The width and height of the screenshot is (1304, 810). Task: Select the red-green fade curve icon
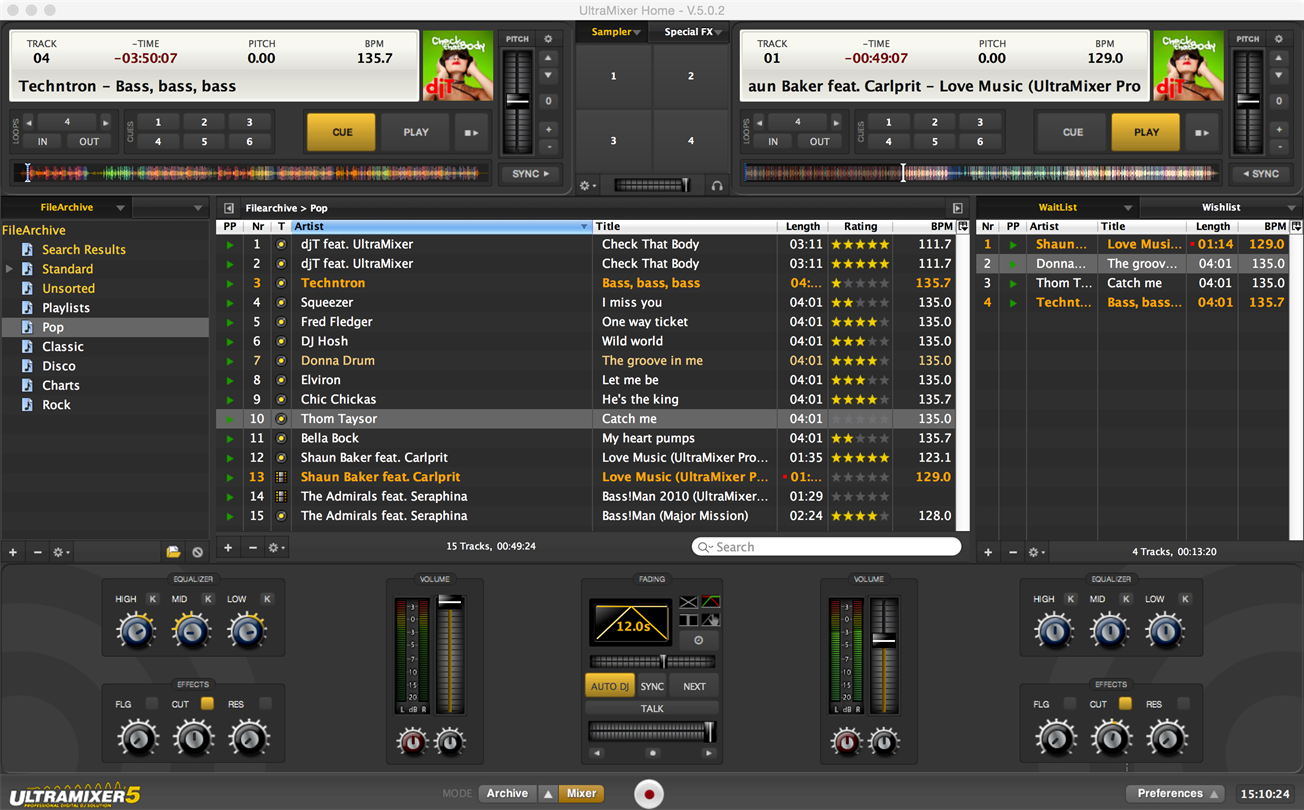coord(710,602)
